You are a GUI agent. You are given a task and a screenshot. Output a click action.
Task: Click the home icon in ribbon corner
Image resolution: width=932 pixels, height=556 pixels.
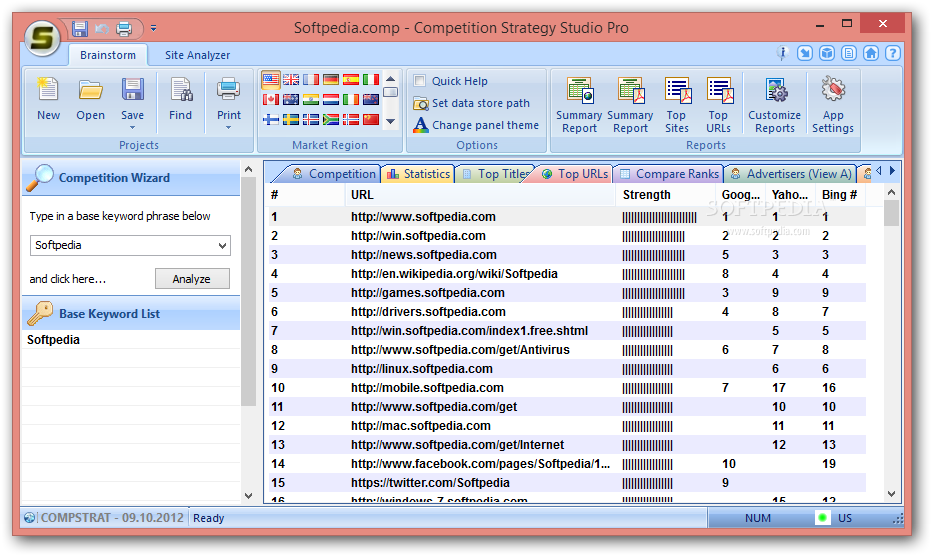(871, 54)
